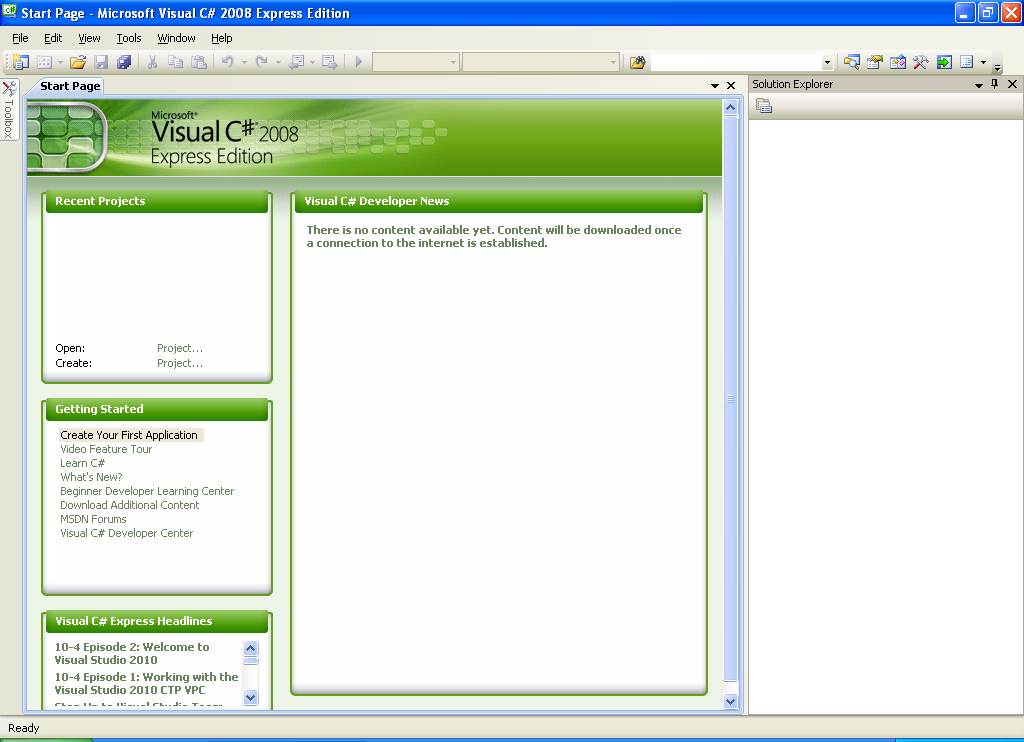Open headline 10-4 Episode 2: Welcome to Visual Studio 2010
This screenshot has height=742, width=1024.
point(132,653)
